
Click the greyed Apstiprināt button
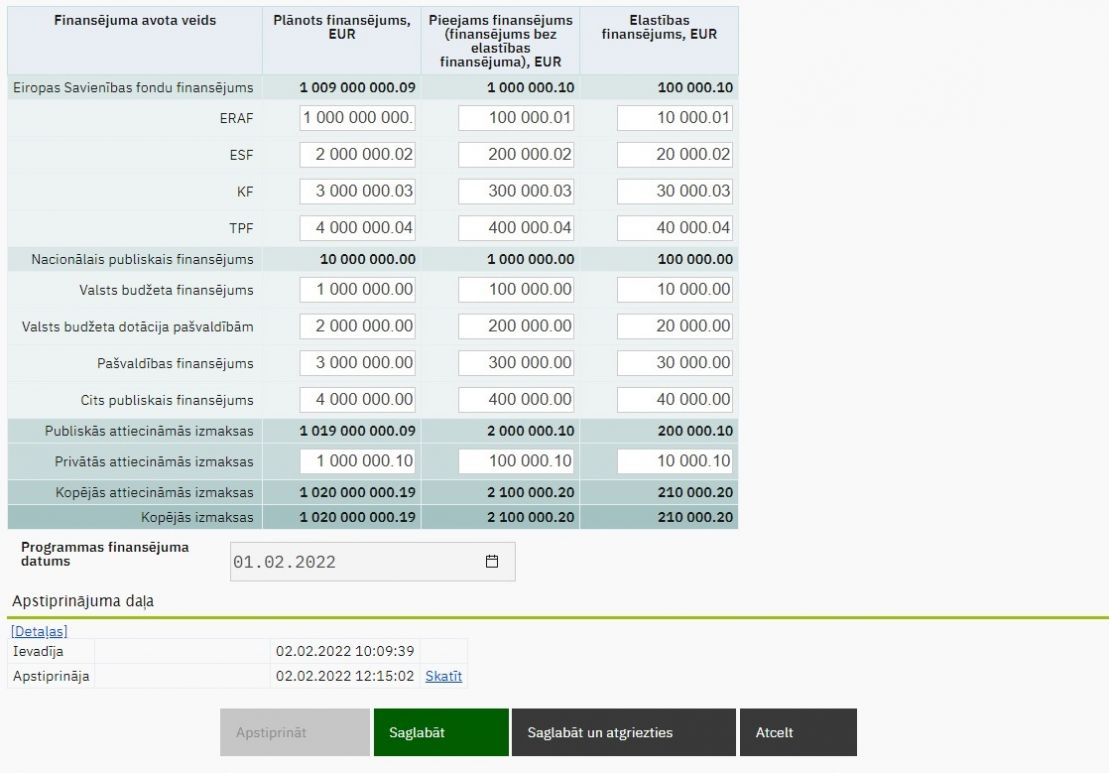click(295, 733)
